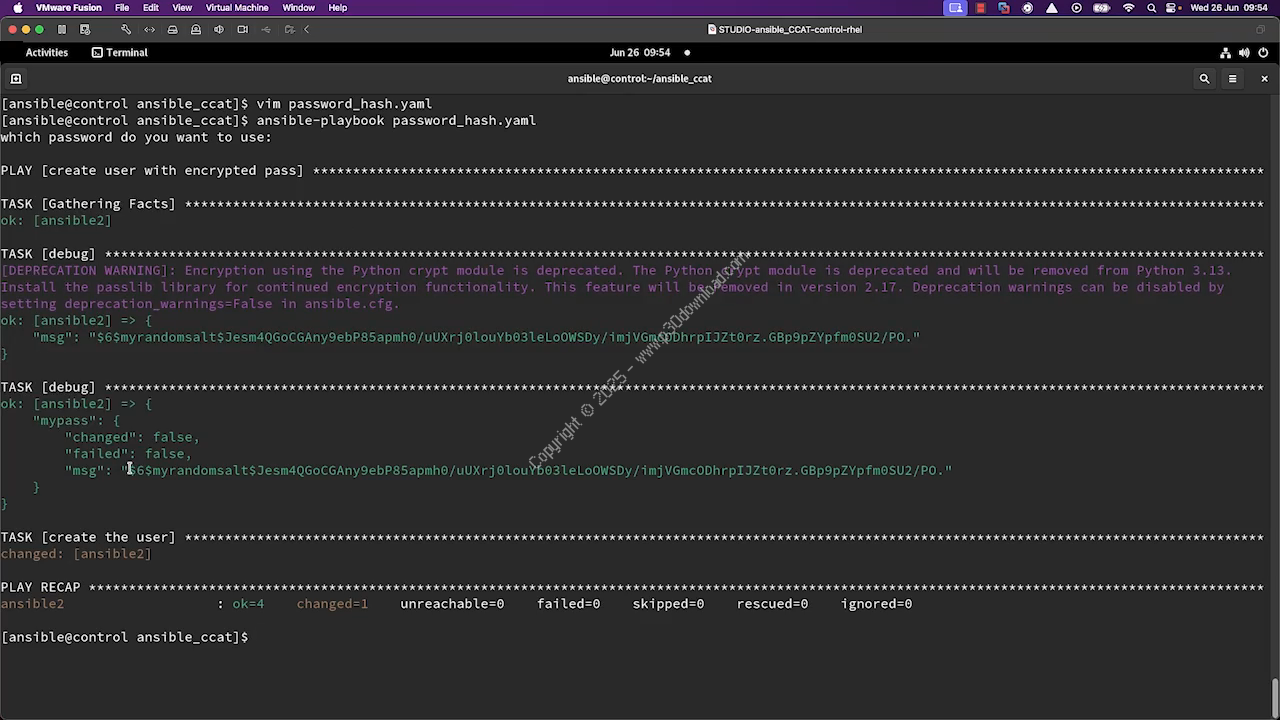The height and width of the screenshot is (720, 1280).
Task: Collapse device toolbar with left chevron
Action: pyautogui.click(x=306, y=29)
